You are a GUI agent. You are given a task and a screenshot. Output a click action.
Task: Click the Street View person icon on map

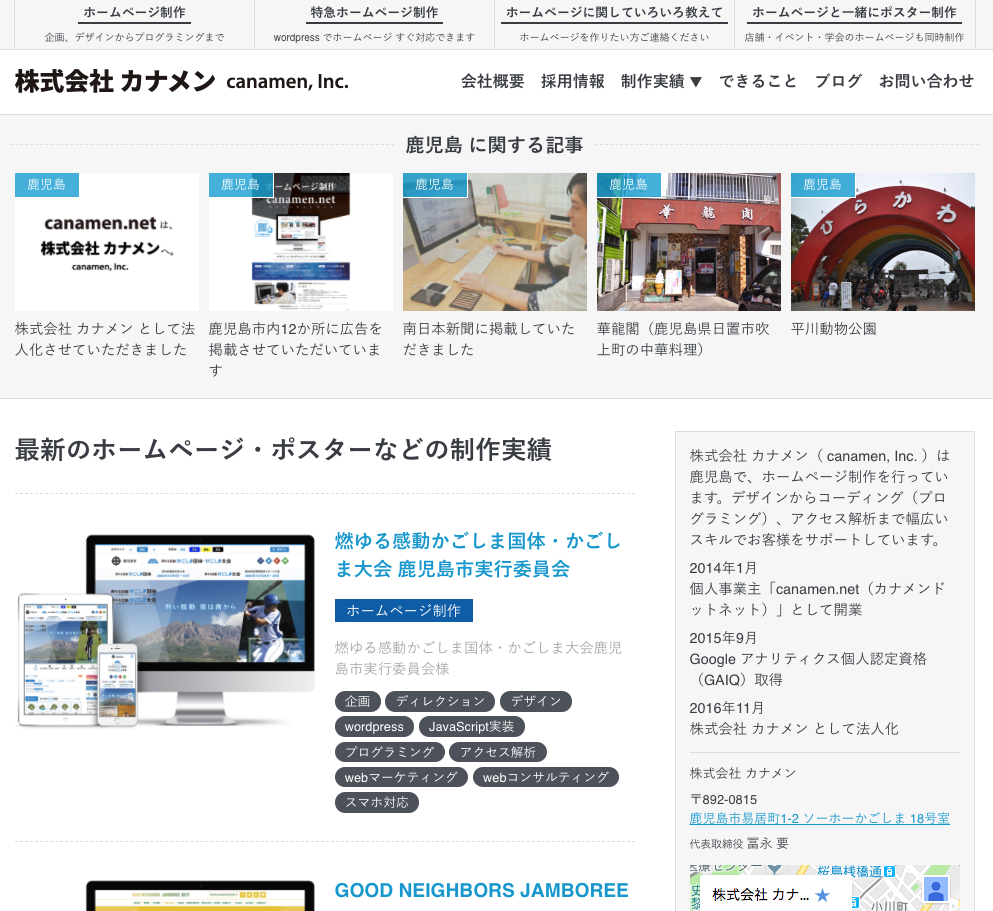click(936, 889)
